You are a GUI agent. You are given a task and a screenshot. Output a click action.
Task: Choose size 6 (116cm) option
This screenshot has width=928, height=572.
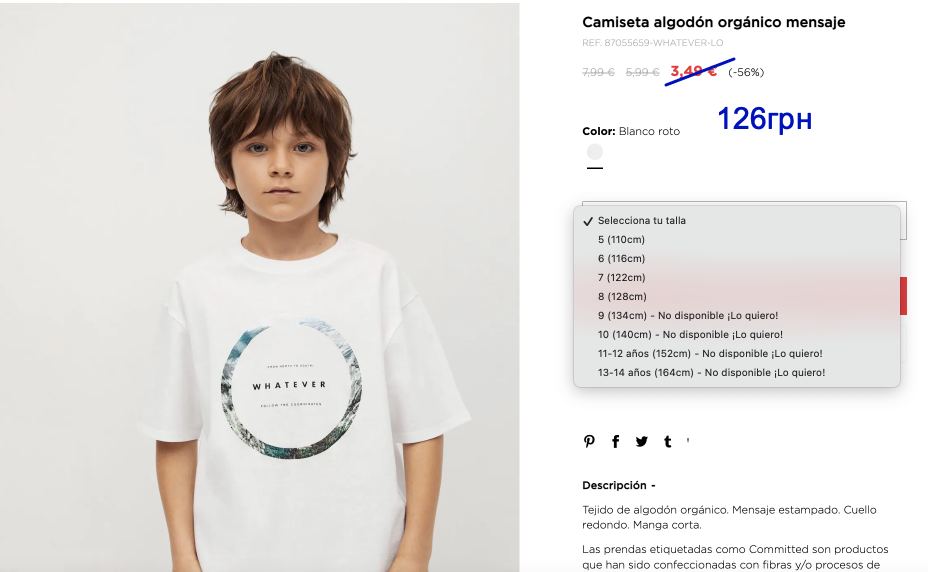click(x=737, y=258)
